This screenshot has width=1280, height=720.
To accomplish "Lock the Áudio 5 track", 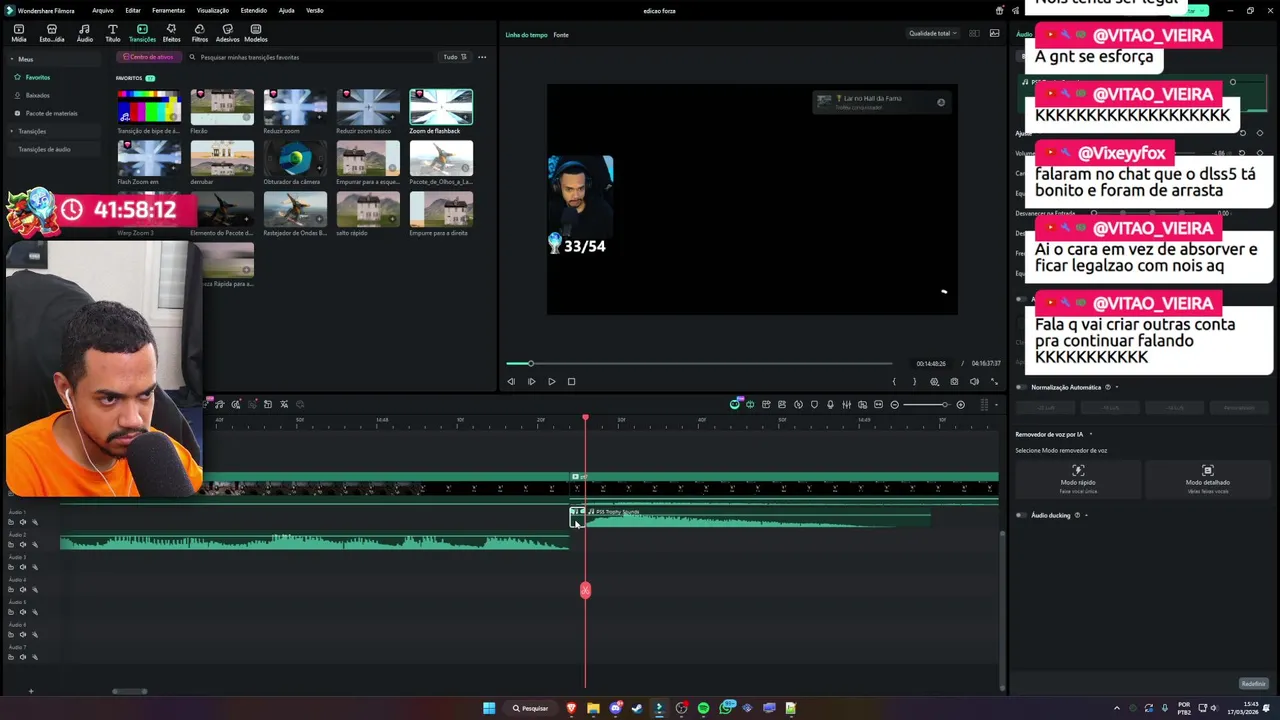I will (11, 612).
